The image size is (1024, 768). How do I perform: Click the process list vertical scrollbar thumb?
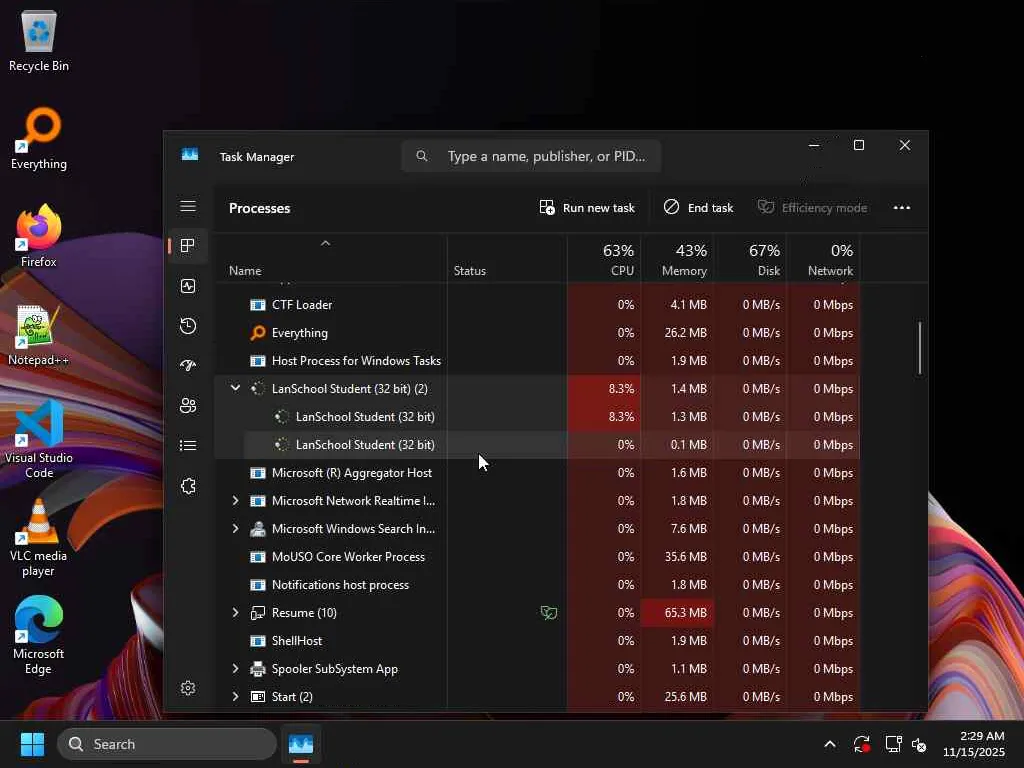coord(920,348)
